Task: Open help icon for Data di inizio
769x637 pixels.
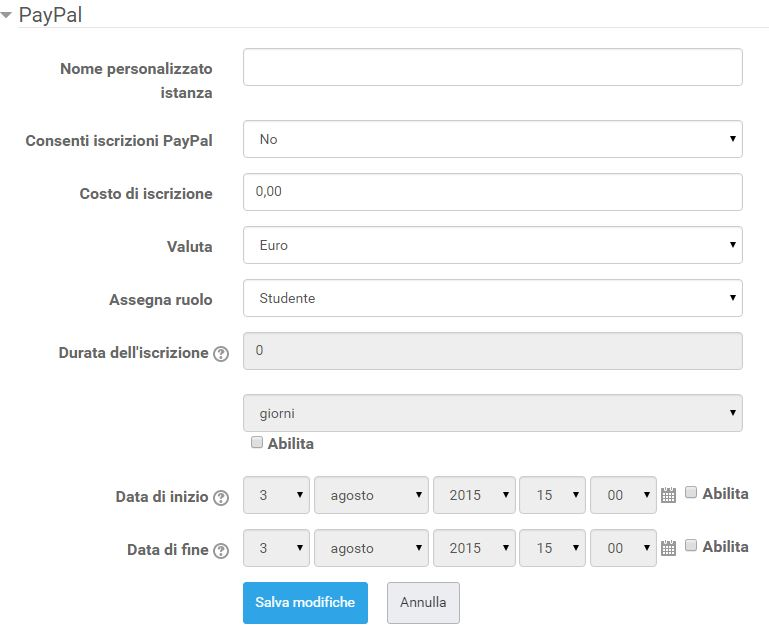Action: (221, 498)
